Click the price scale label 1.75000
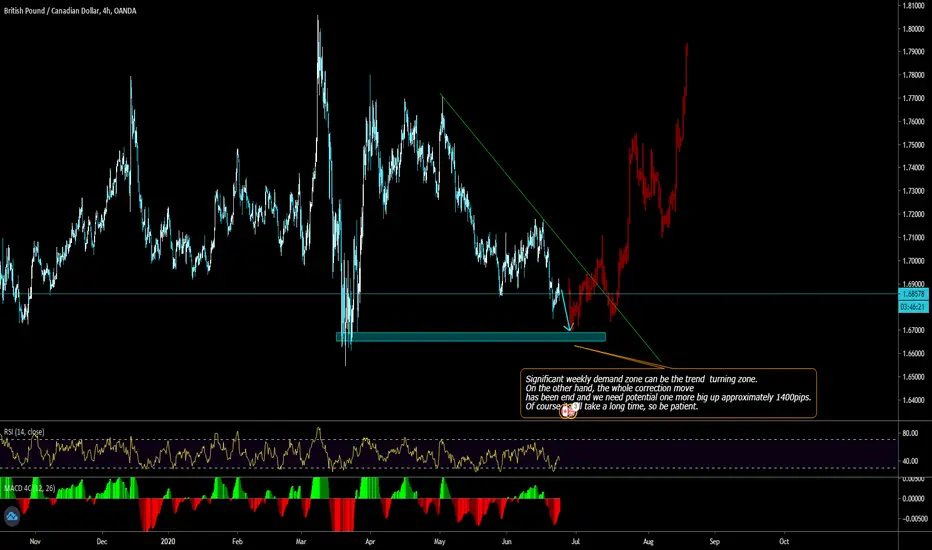 point(913,144)
